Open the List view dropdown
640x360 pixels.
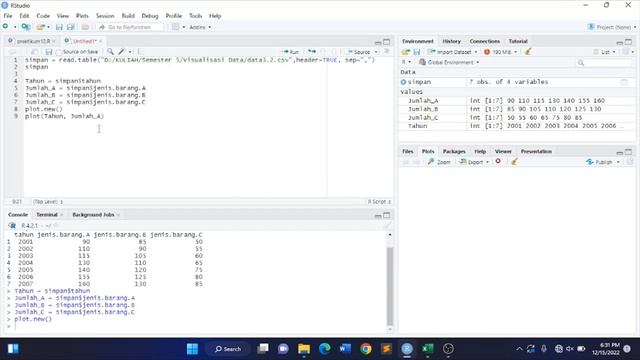click(604, 52)
